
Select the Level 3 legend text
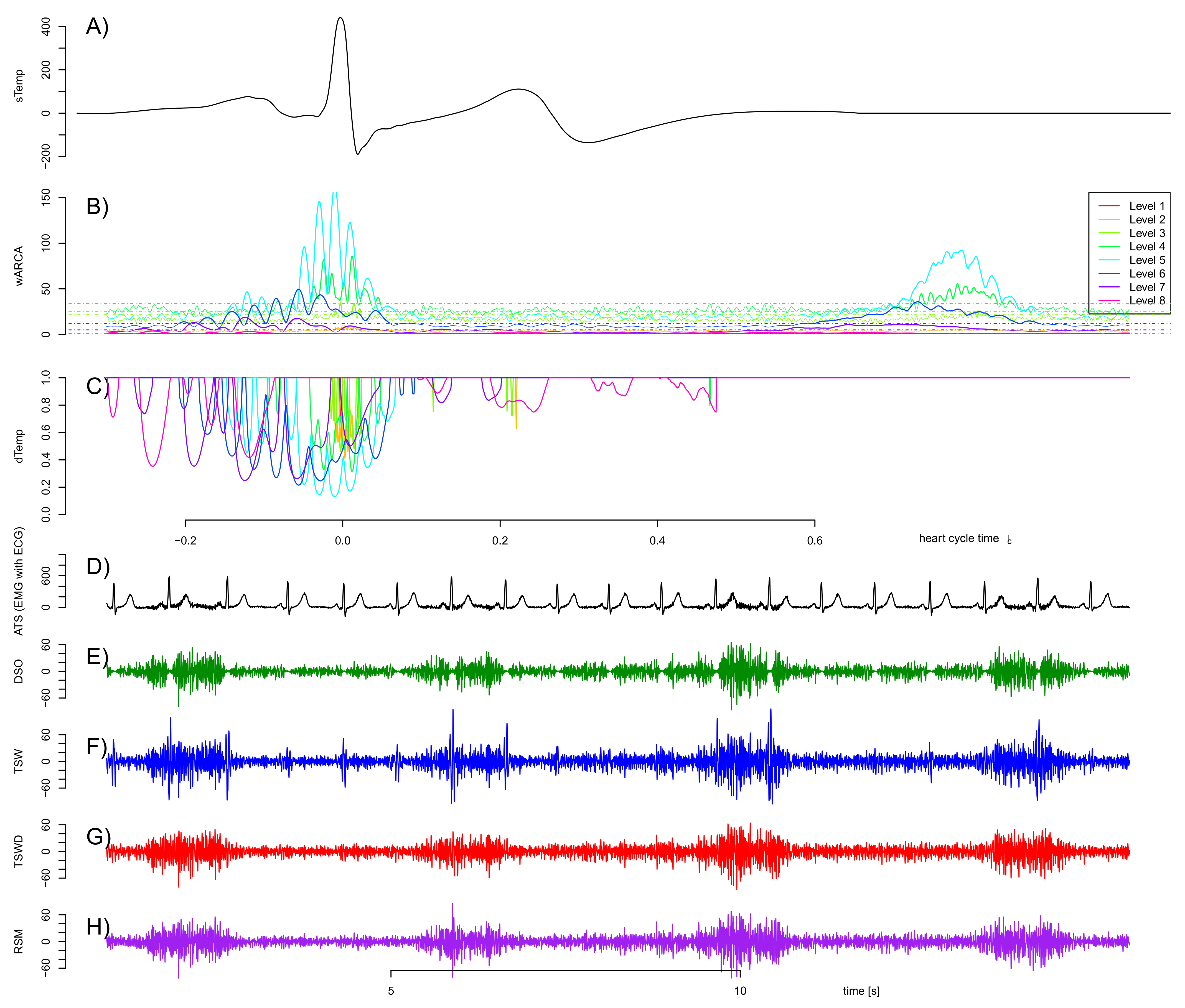pos(1147,233)
